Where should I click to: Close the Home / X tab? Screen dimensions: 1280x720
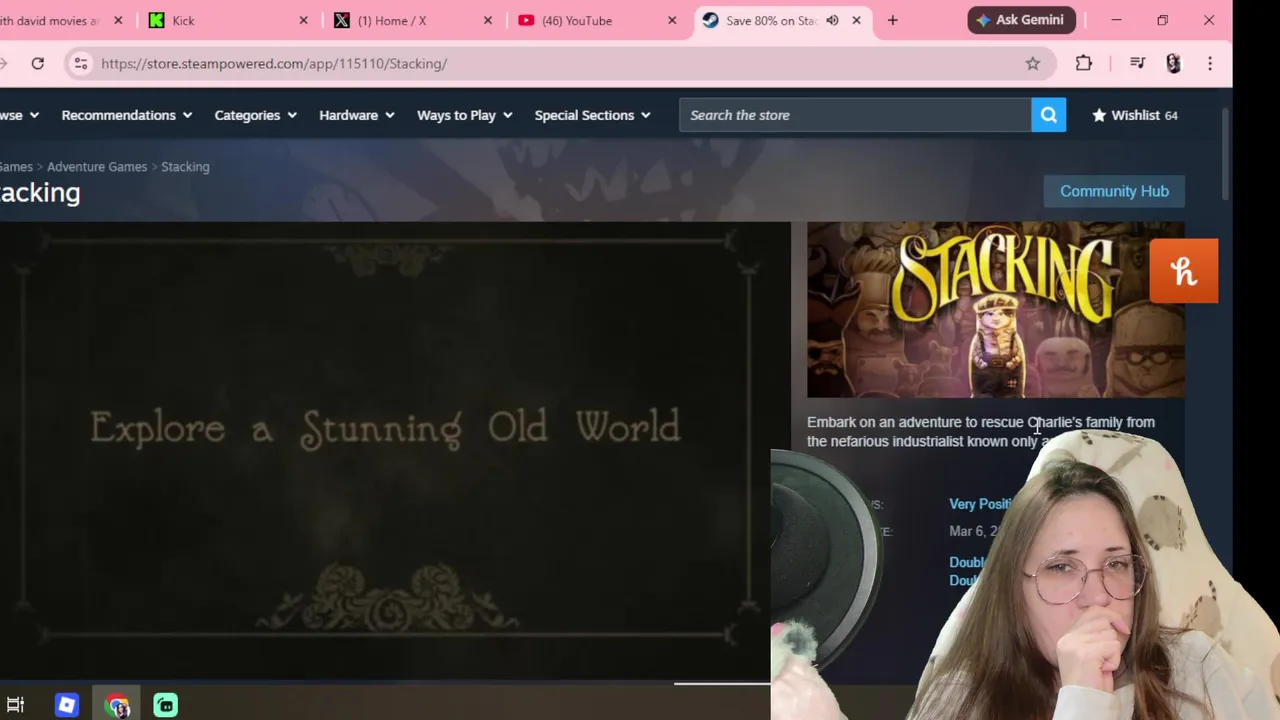(x=488, y=20)
